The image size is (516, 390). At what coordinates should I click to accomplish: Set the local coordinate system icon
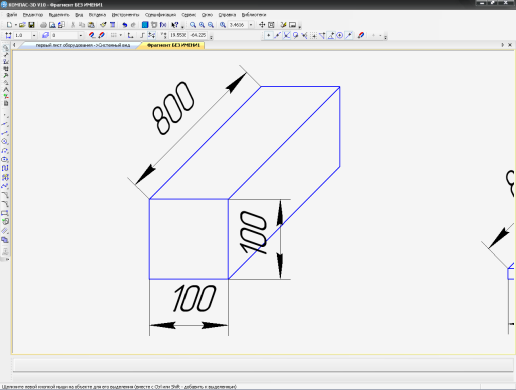click(x=130, y=35)
